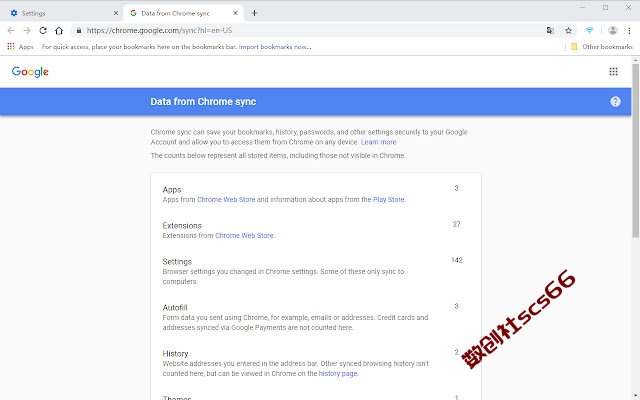The image size is (640, 400).
Task: Close the Settings tab
Action: tap(116, 13)
